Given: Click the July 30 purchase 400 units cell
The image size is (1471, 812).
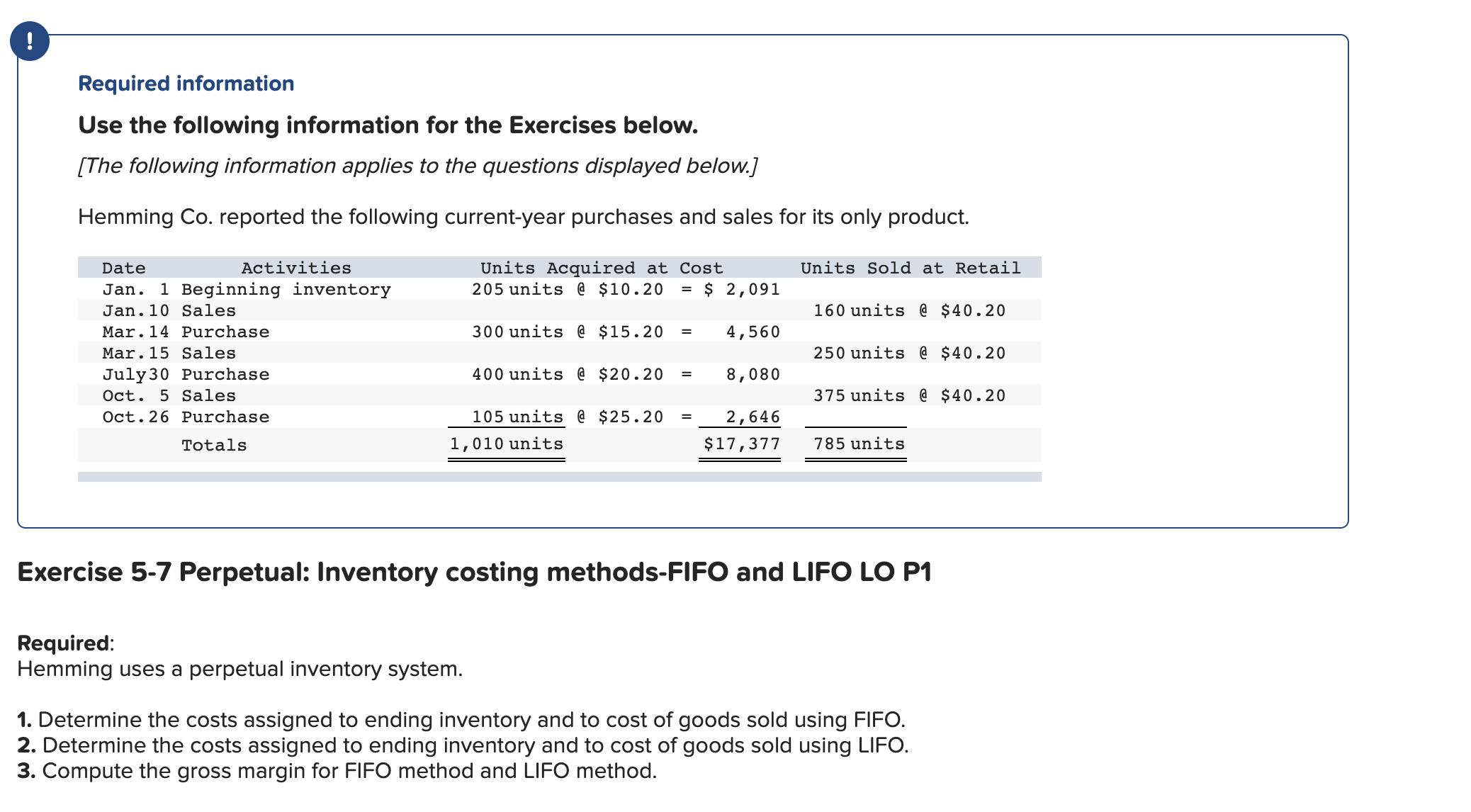Looking at the screenshot, I should pyautogui.click(x=517, y=374).
